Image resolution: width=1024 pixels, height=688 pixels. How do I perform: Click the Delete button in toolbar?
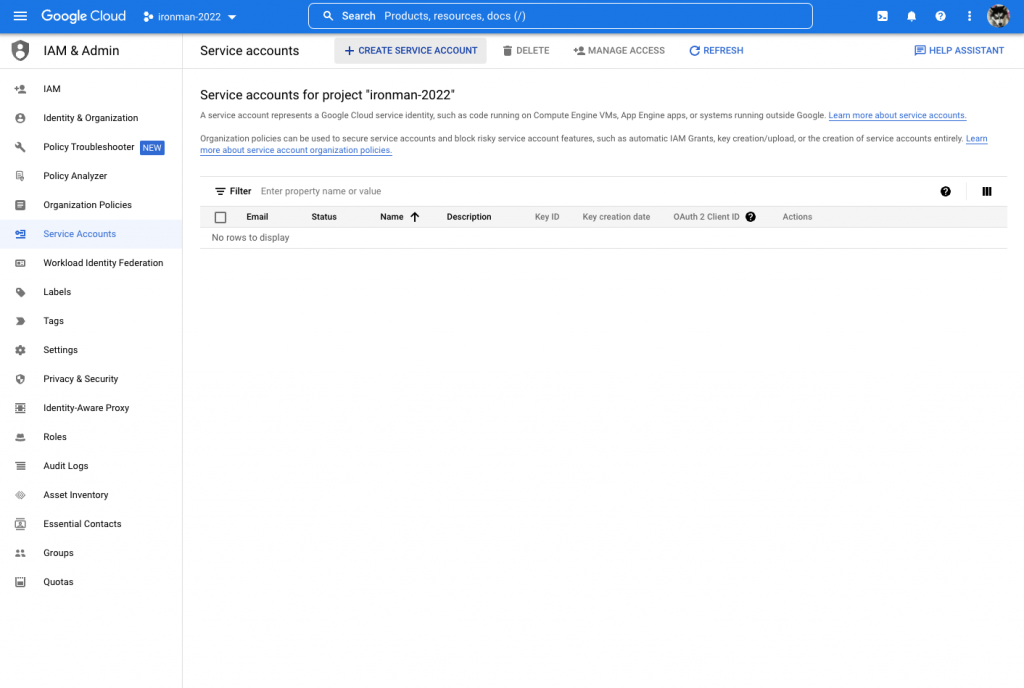(x=526, y=50)
